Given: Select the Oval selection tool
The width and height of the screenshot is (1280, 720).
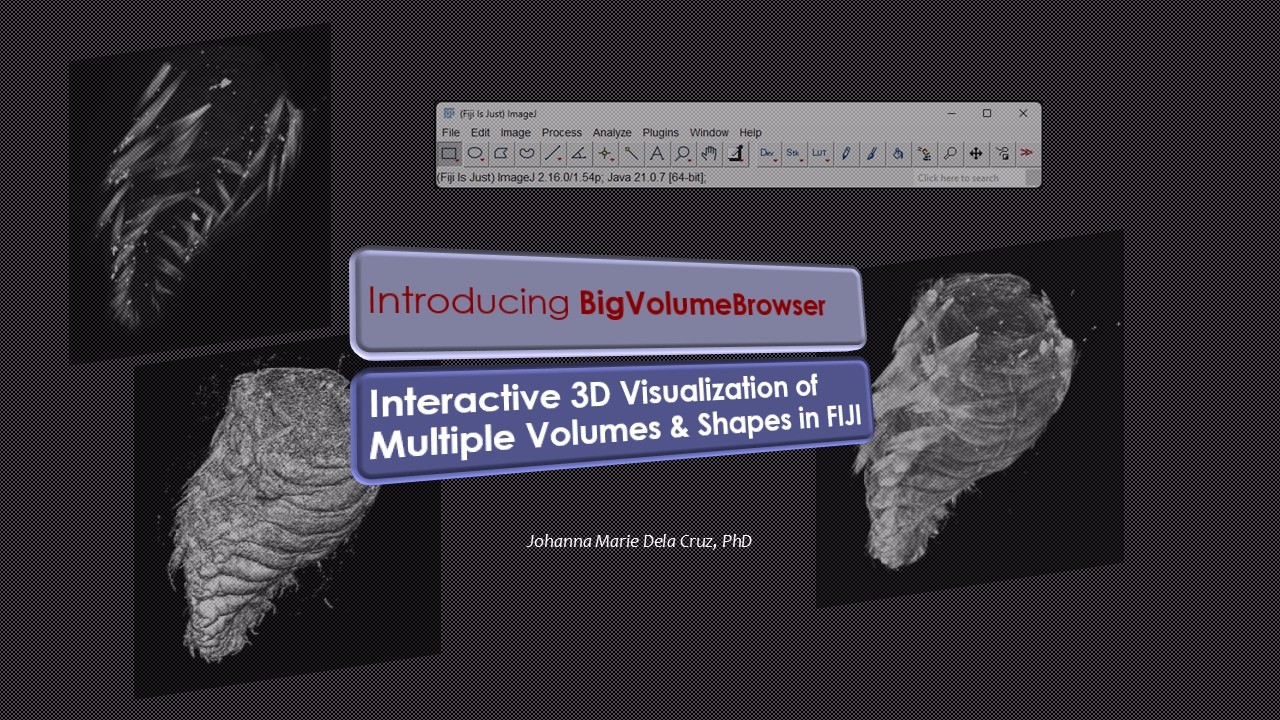Looking at the screenshot, I should pos(476,154).
